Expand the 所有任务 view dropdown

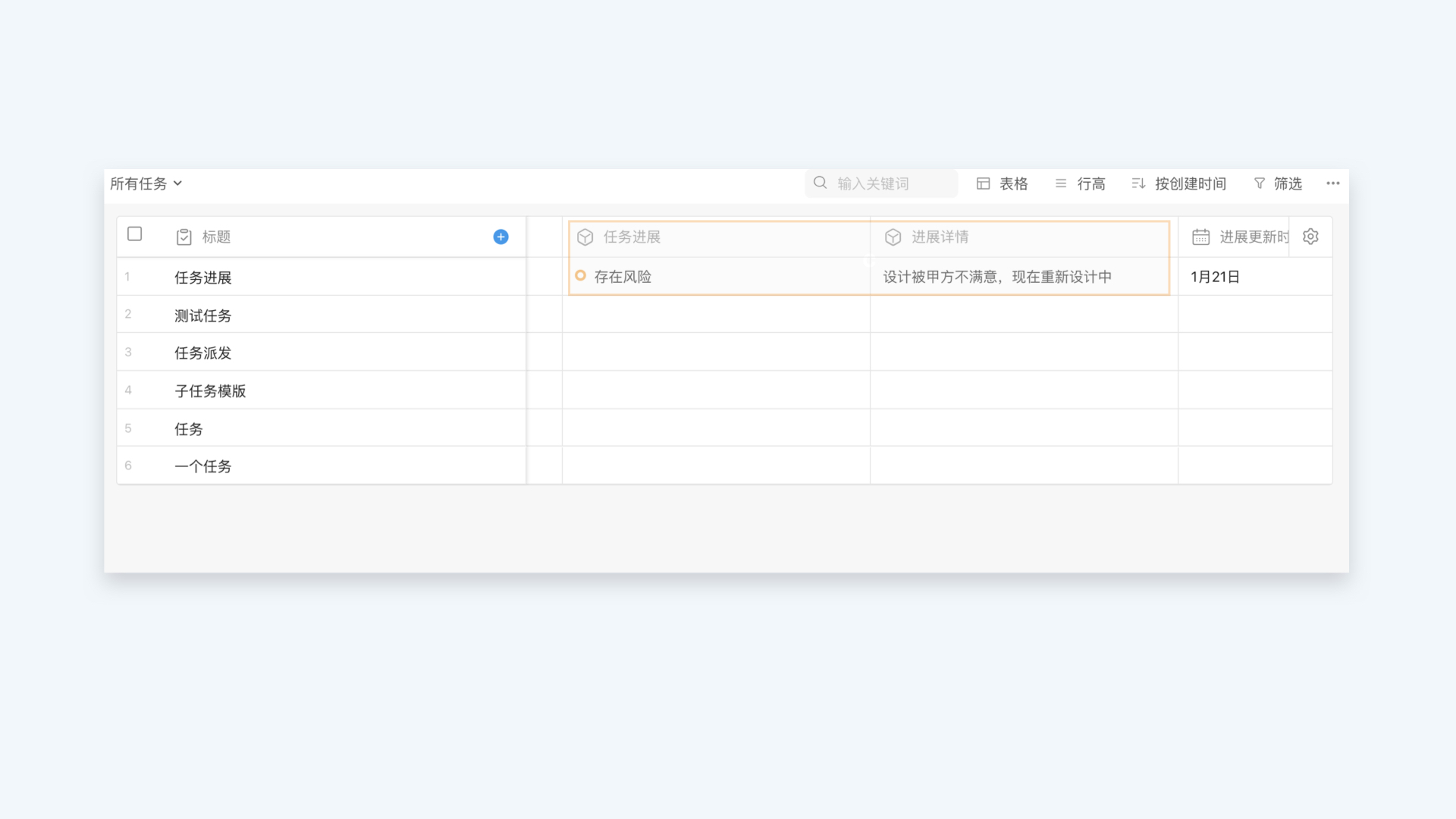[x=146, y=184]
